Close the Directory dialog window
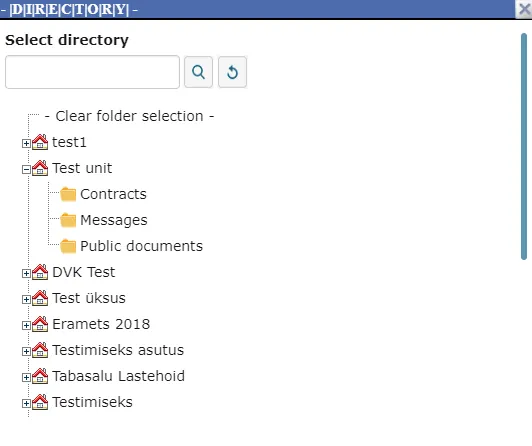532x446 pixels. click(x=524, y=9)
